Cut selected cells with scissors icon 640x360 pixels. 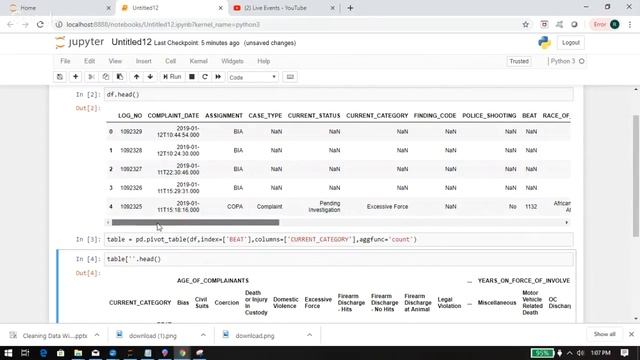pyautogui.click(x=91, y=77)
